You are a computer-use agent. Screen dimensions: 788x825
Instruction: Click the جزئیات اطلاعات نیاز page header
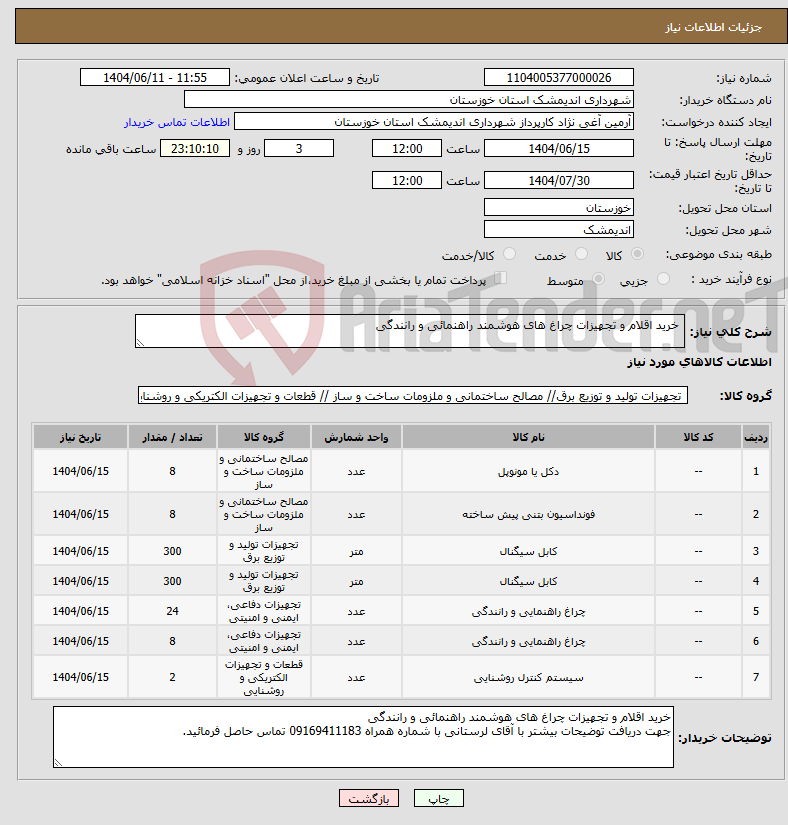713,27
